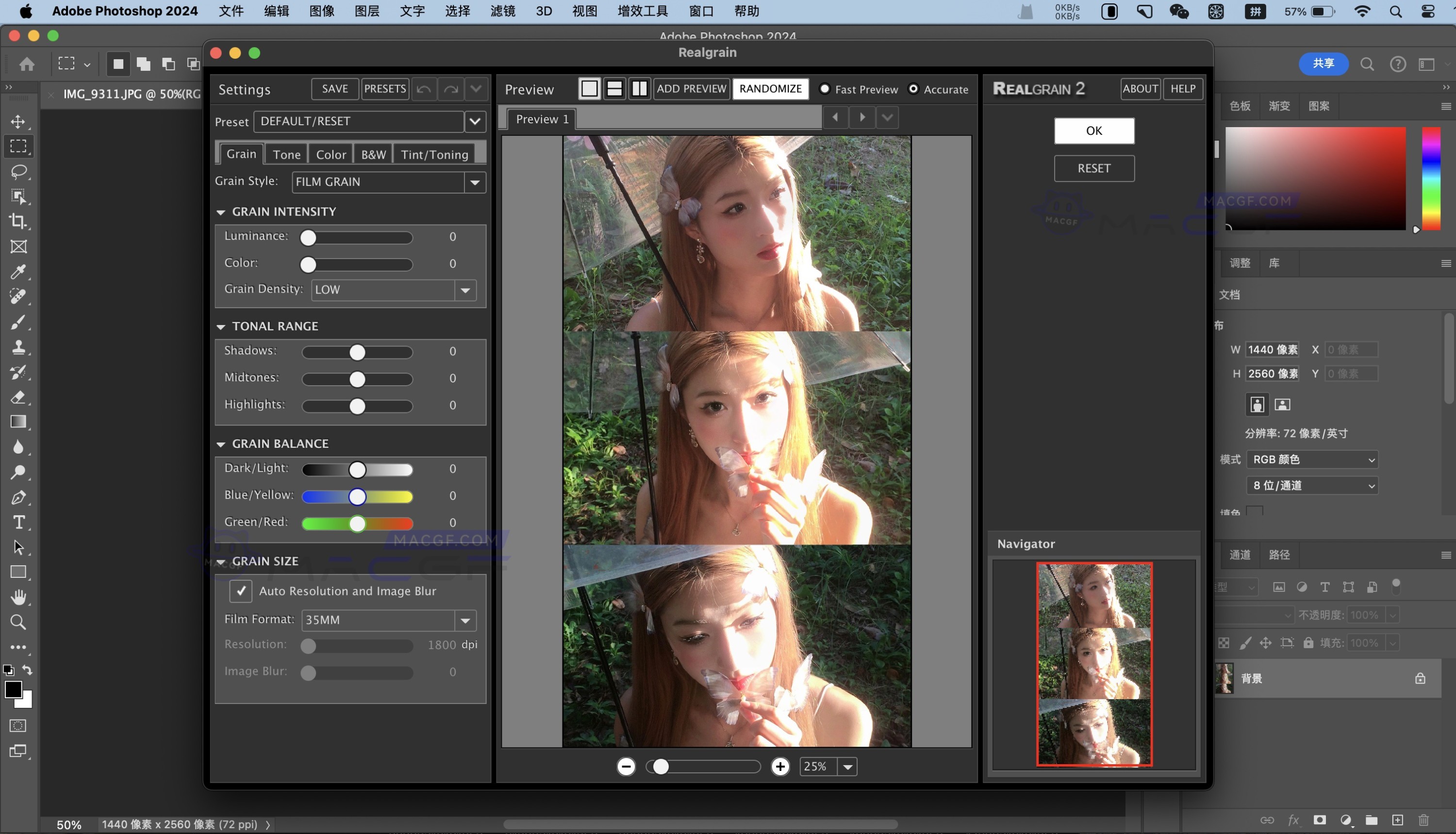Click the zoom out minus button
This screenshot has width=1456, height=834.
pos(626,767)
